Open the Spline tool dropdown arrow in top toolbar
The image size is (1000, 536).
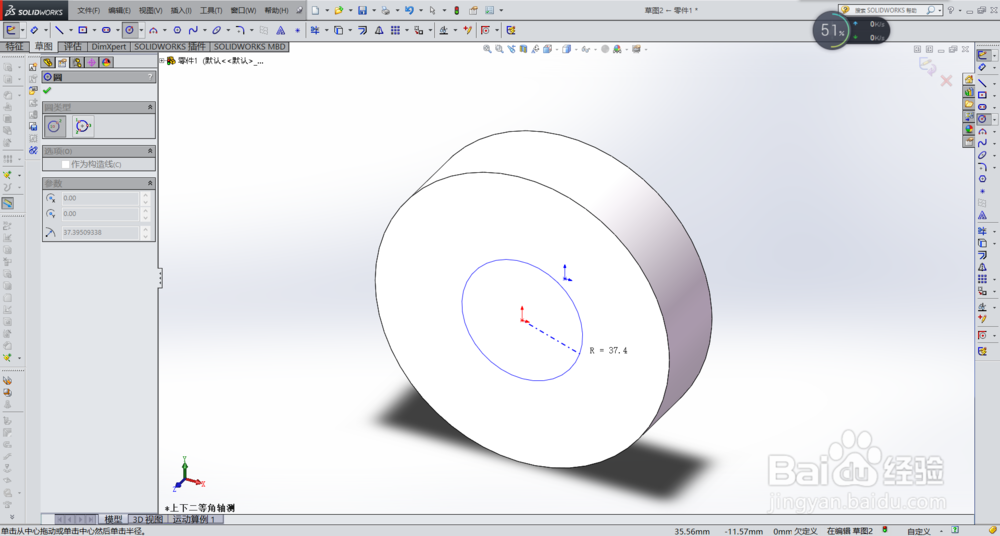pos(204,30)
